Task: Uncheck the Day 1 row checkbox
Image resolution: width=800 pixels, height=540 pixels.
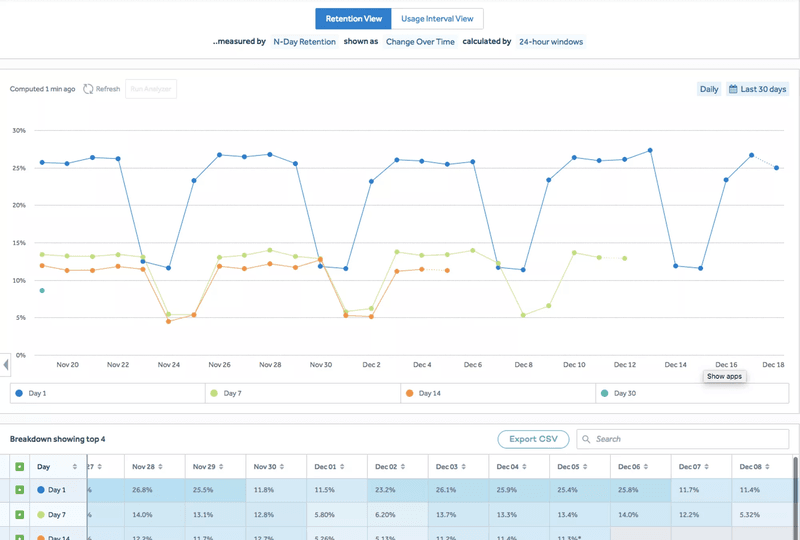Action: pyautogui.click(x=20, y=490)
